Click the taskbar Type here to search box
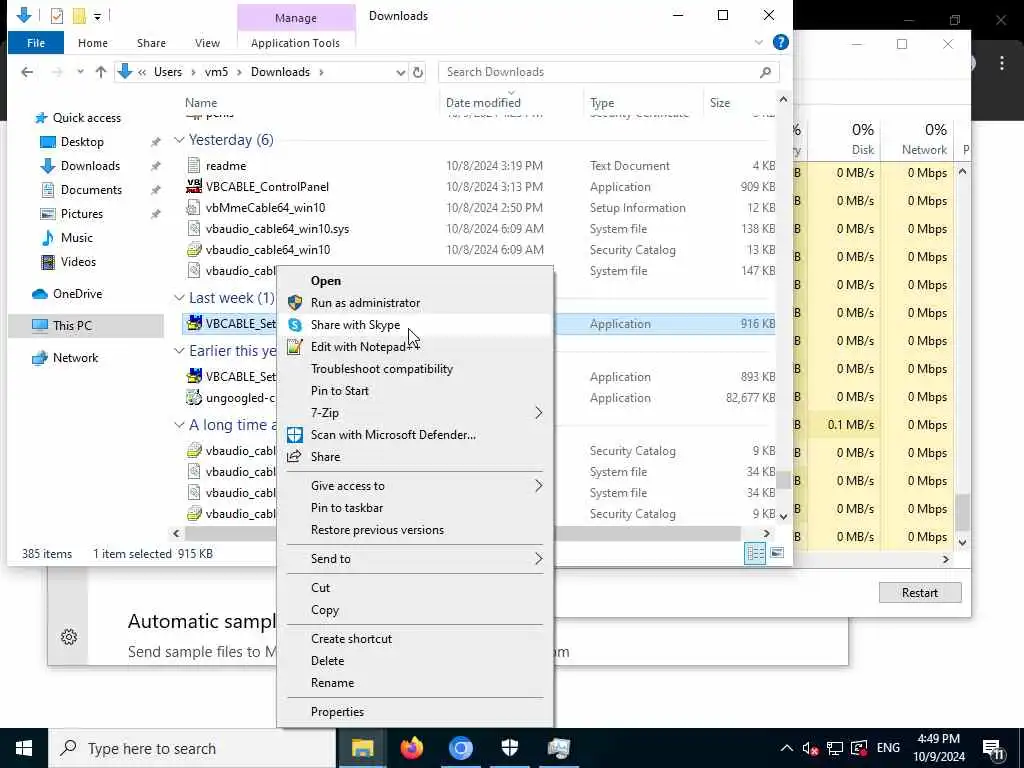Image resolution: width=1024 pixels, height=768 pixels. tap(192, 748)
